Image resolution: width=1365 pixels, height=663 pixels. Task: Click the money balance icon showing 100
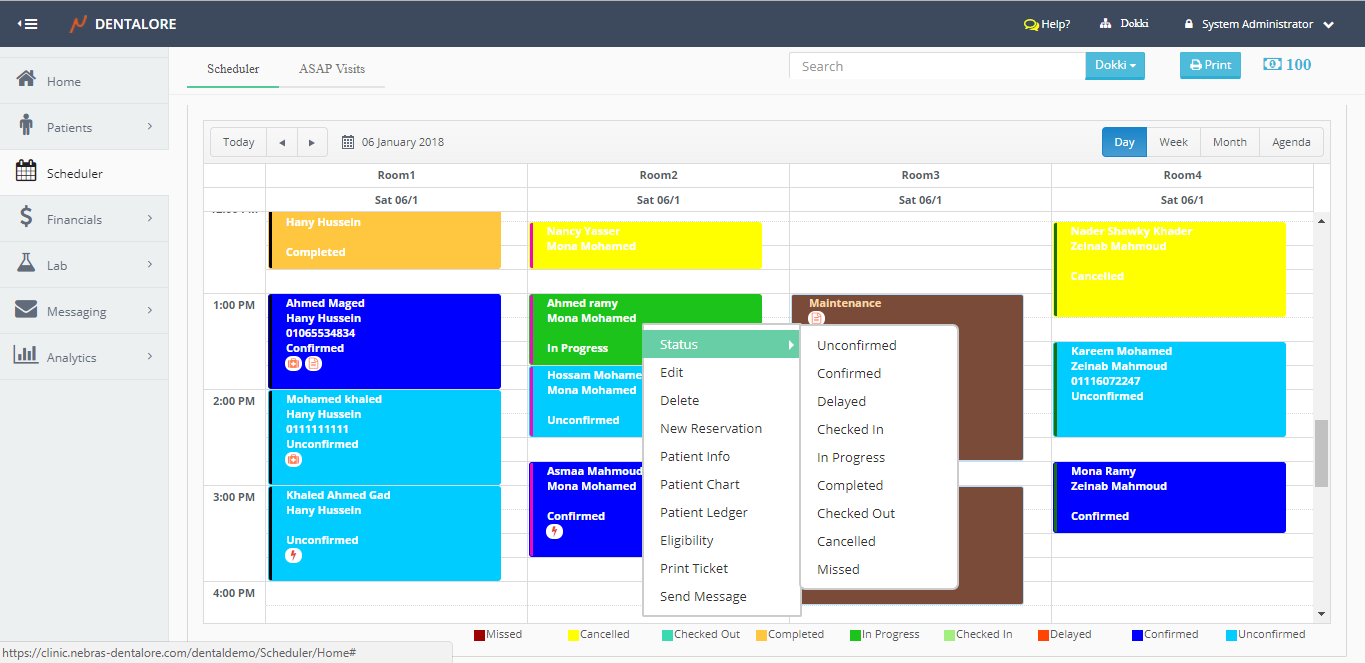coord(1272,64)
